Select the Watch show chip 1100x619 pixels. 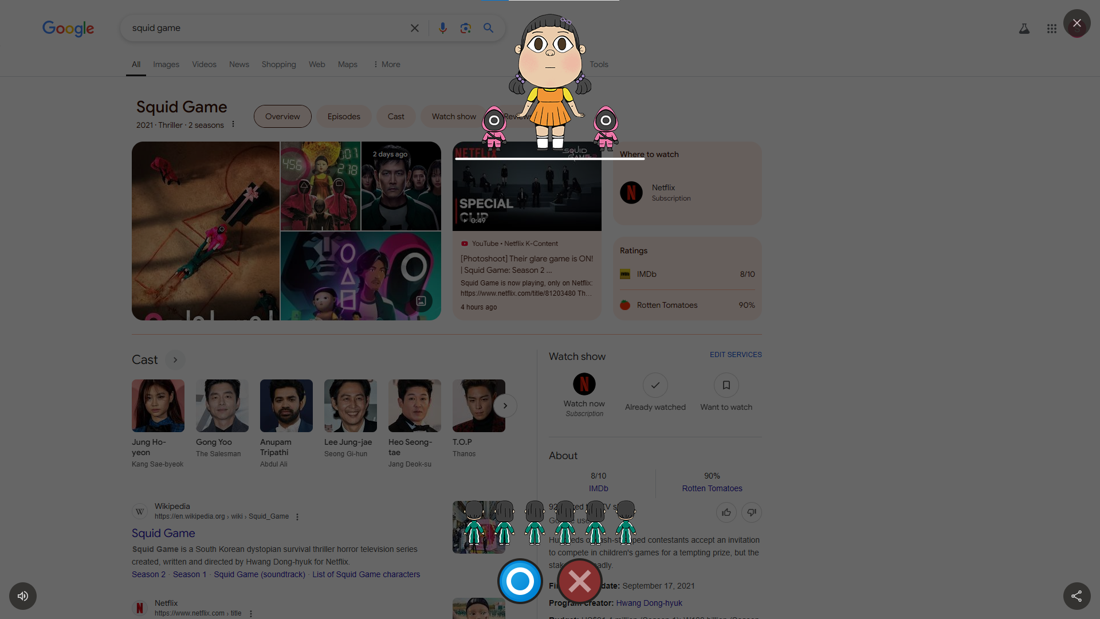tap(453, 117)
